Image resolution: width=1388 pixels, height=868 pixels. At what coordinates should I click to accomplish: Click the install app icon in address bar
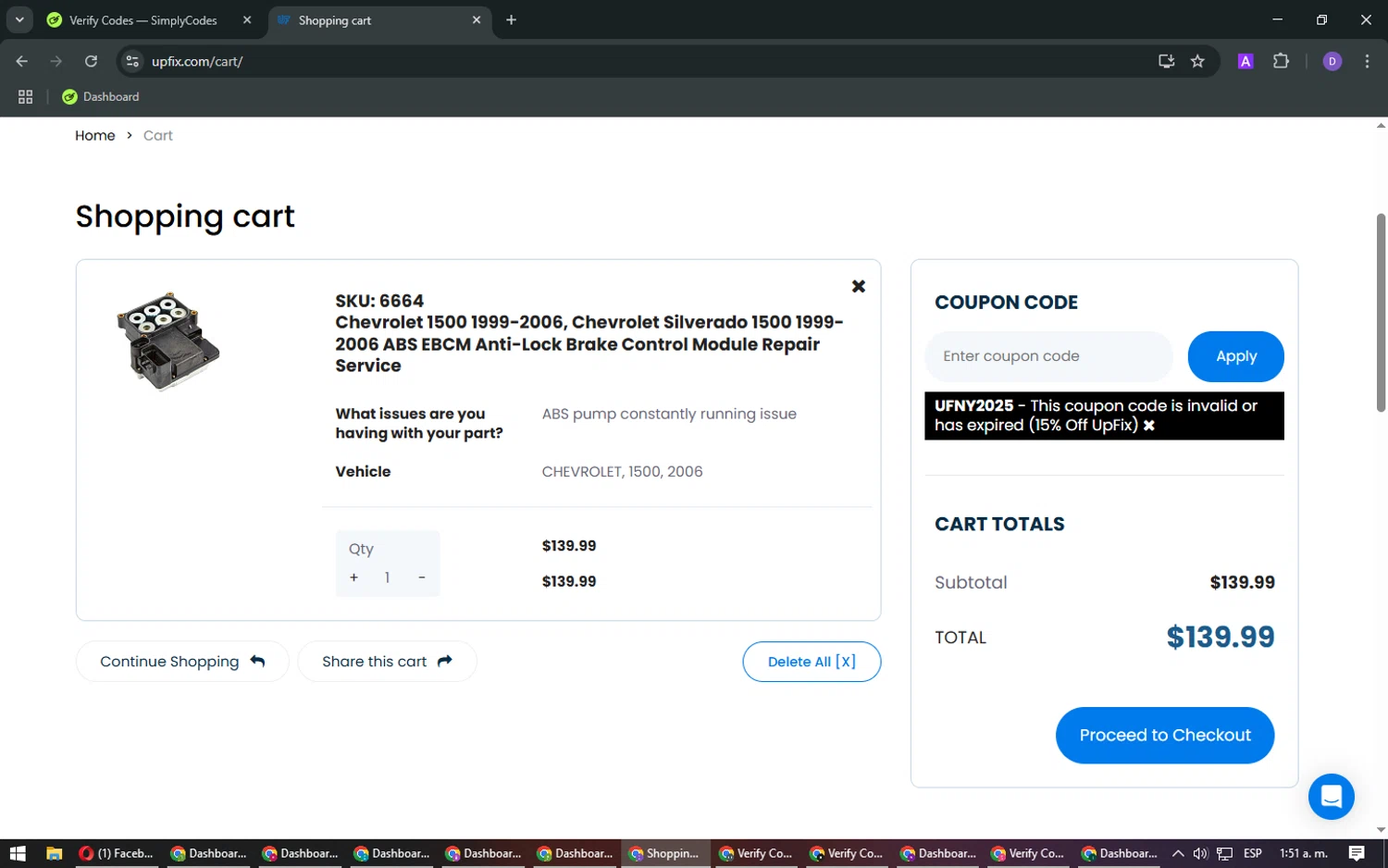(1166, 61)
